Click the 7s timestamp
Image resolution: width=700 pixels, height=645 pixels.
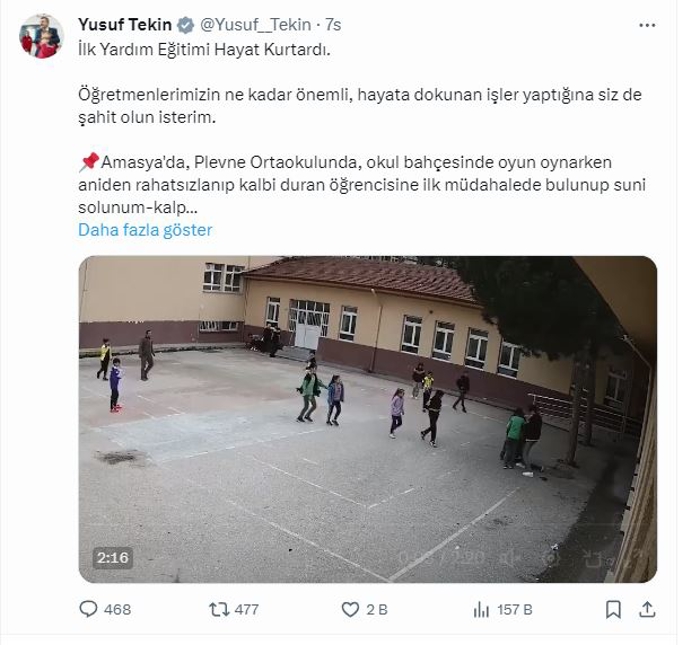[333, 25]
